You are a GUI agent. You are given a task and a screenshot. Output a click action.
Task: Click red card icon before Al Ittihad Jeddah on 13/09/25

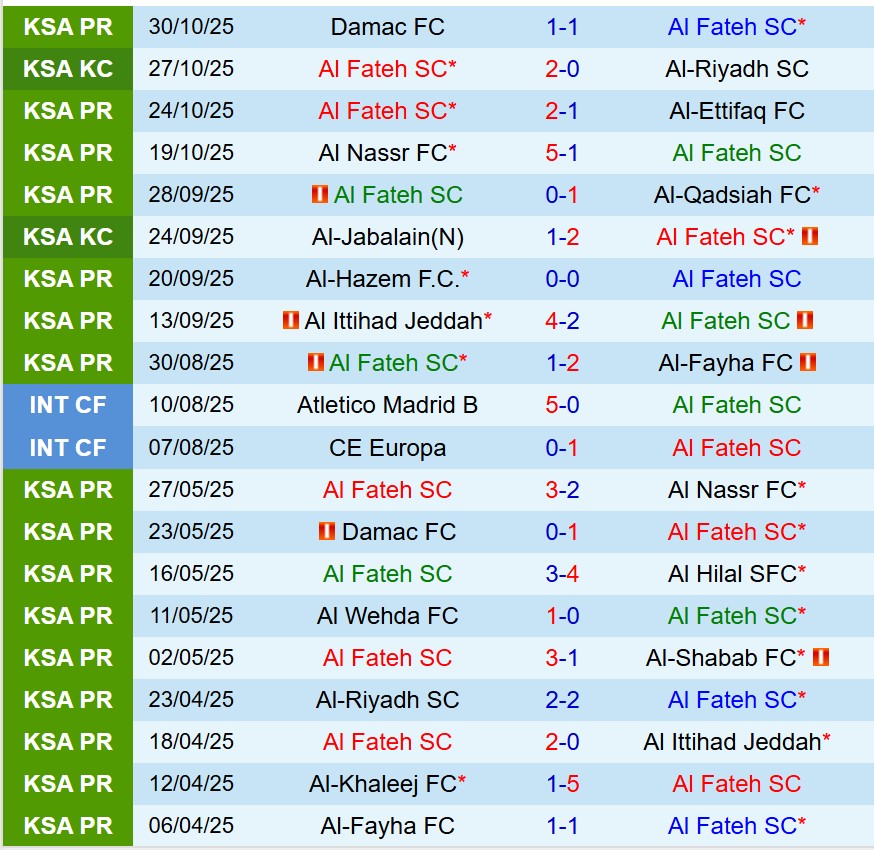tap(291, 321)
